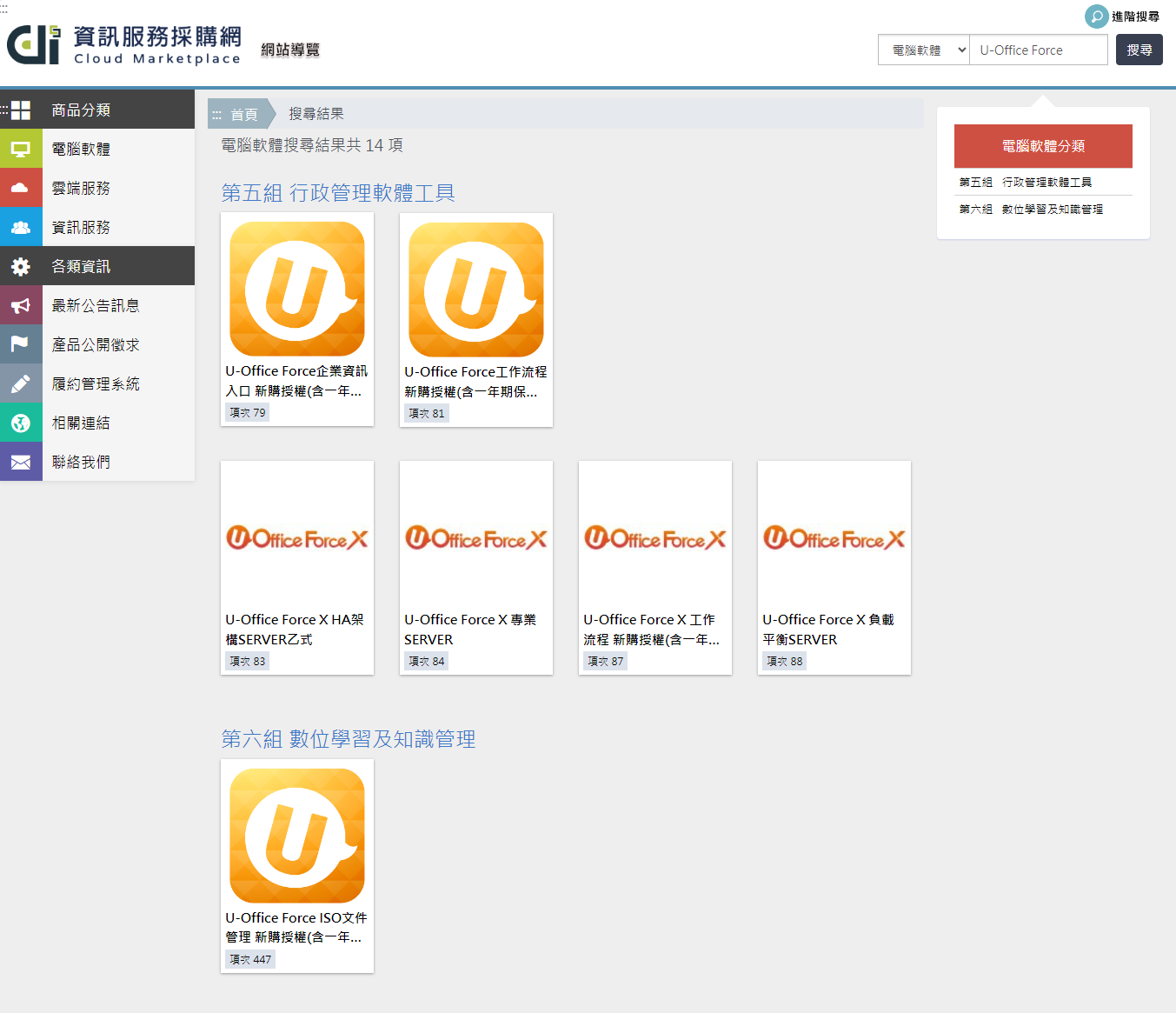Click the 項次 87 badge

(x=606, y=661)
